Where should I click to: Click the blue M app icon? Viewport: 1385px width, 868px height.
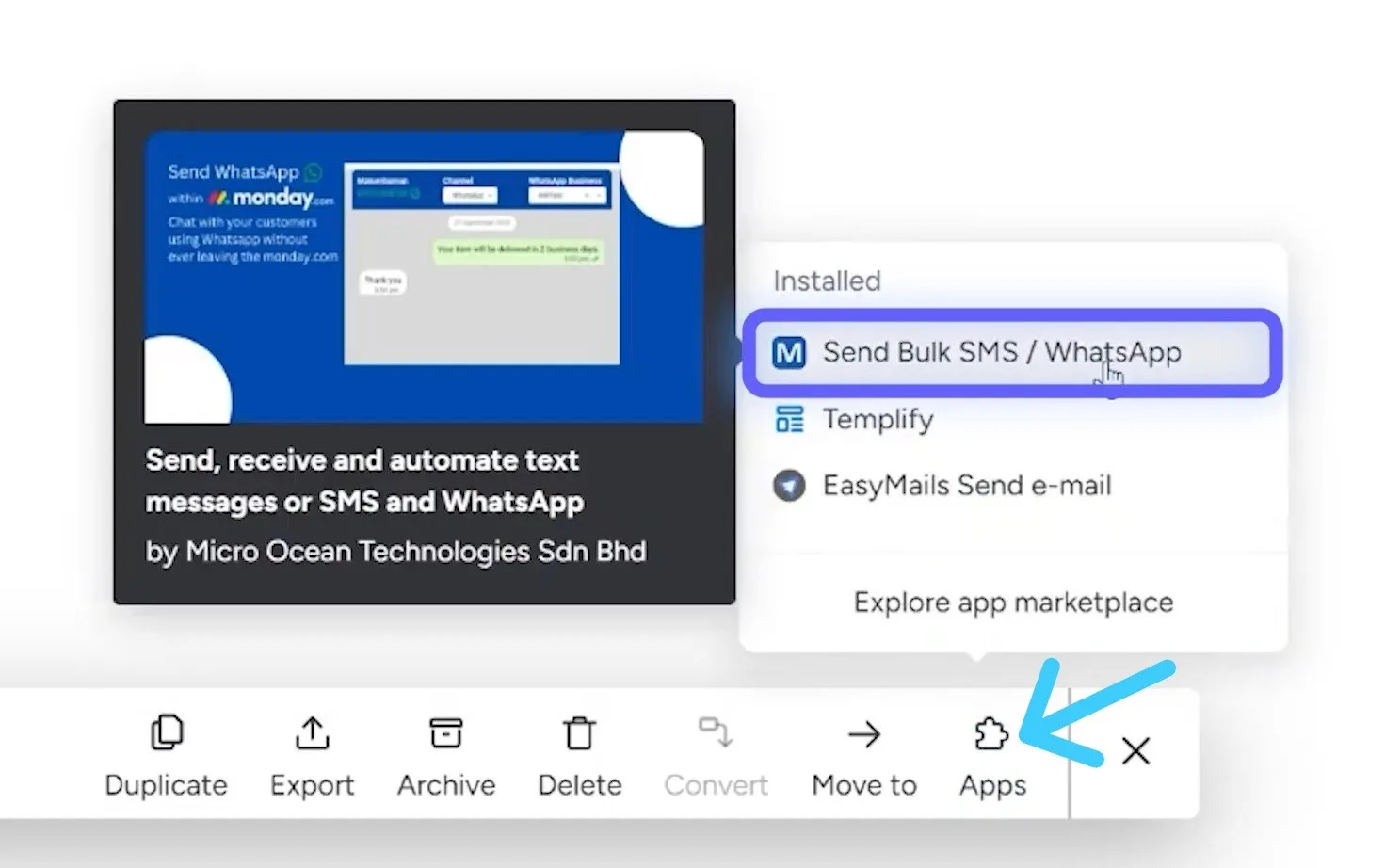point(789,353)
